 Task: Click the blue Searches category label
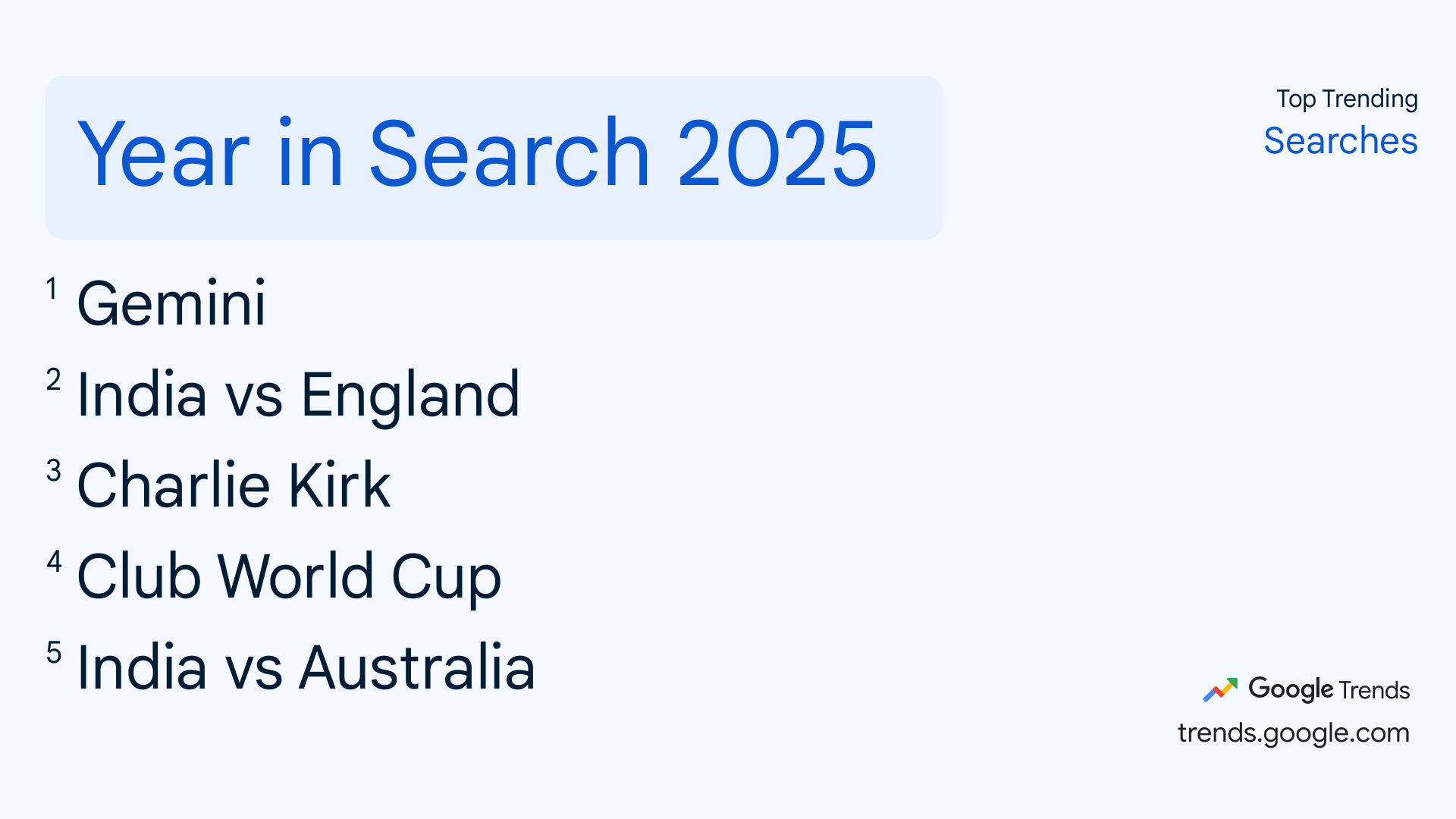pyautogui.click(x=1340, y=141)
